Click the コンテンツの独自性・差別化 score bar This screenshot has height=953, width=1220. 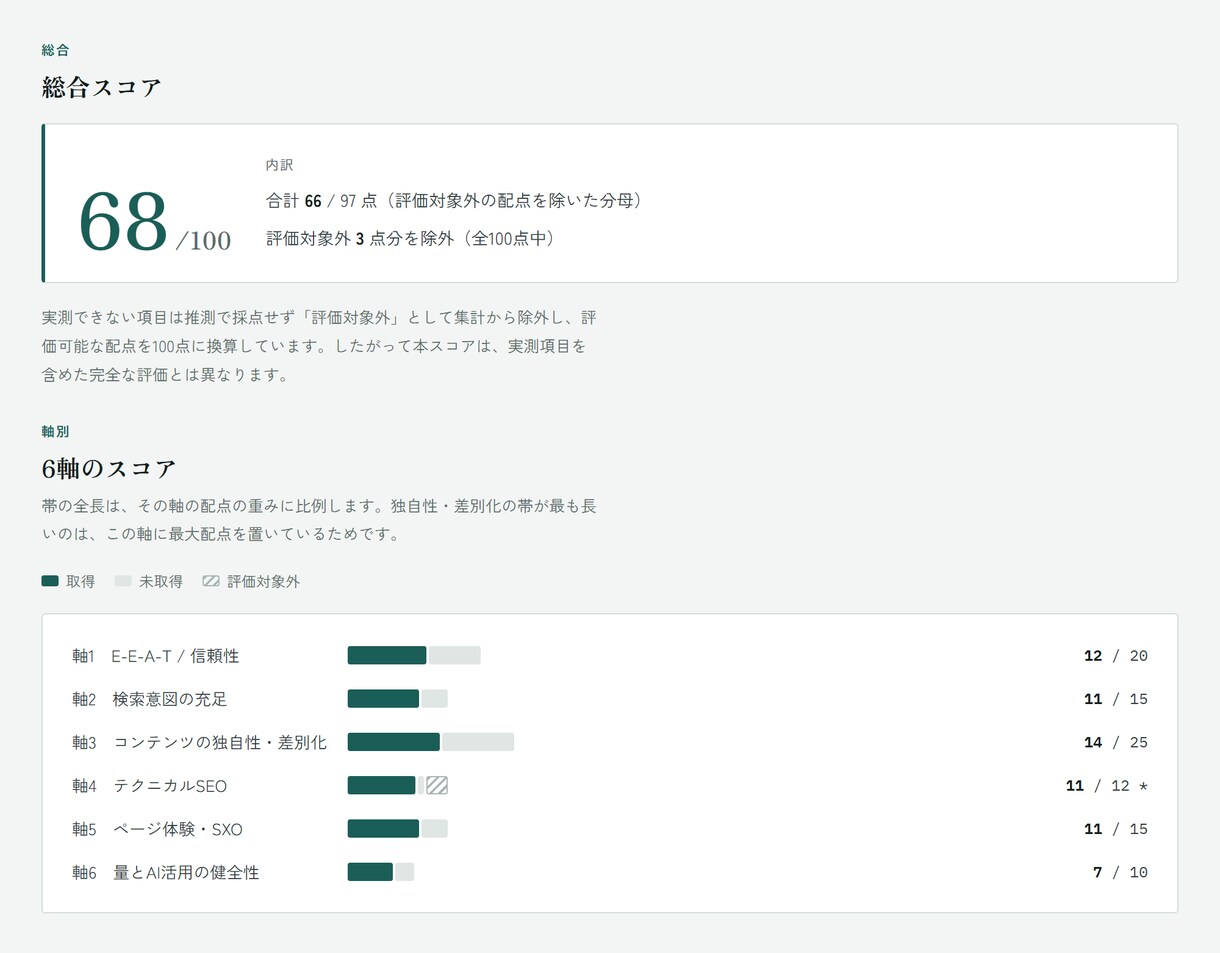pos(431,742)
